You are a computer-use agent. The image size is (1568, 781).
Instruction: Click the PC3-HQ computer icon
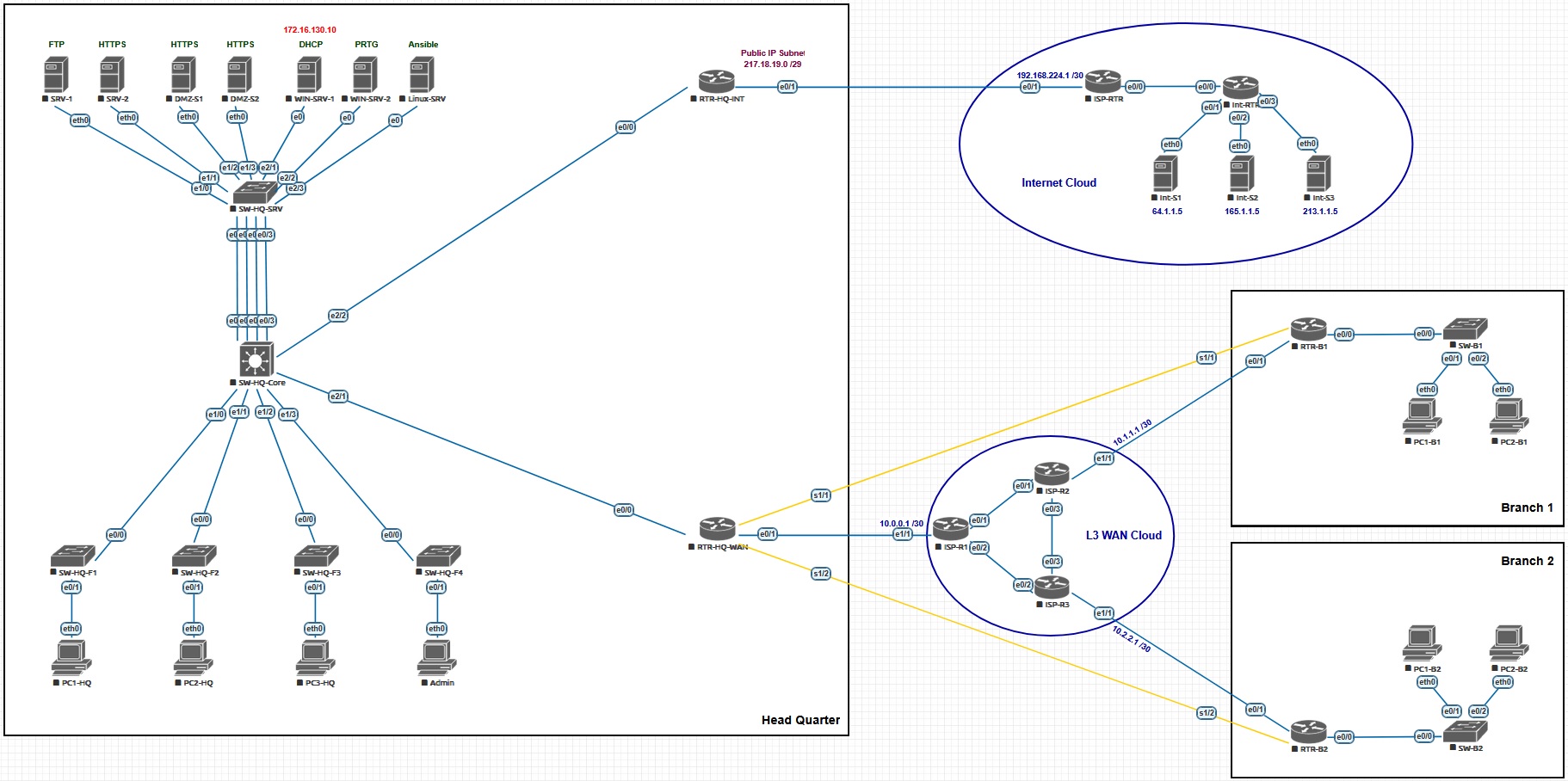315,658
